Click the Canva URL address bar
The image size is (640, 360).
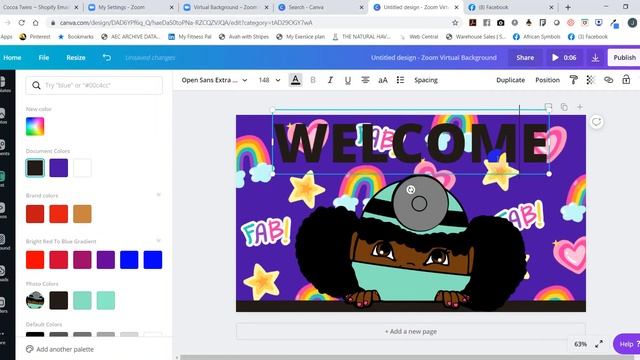tap(249, 23)
